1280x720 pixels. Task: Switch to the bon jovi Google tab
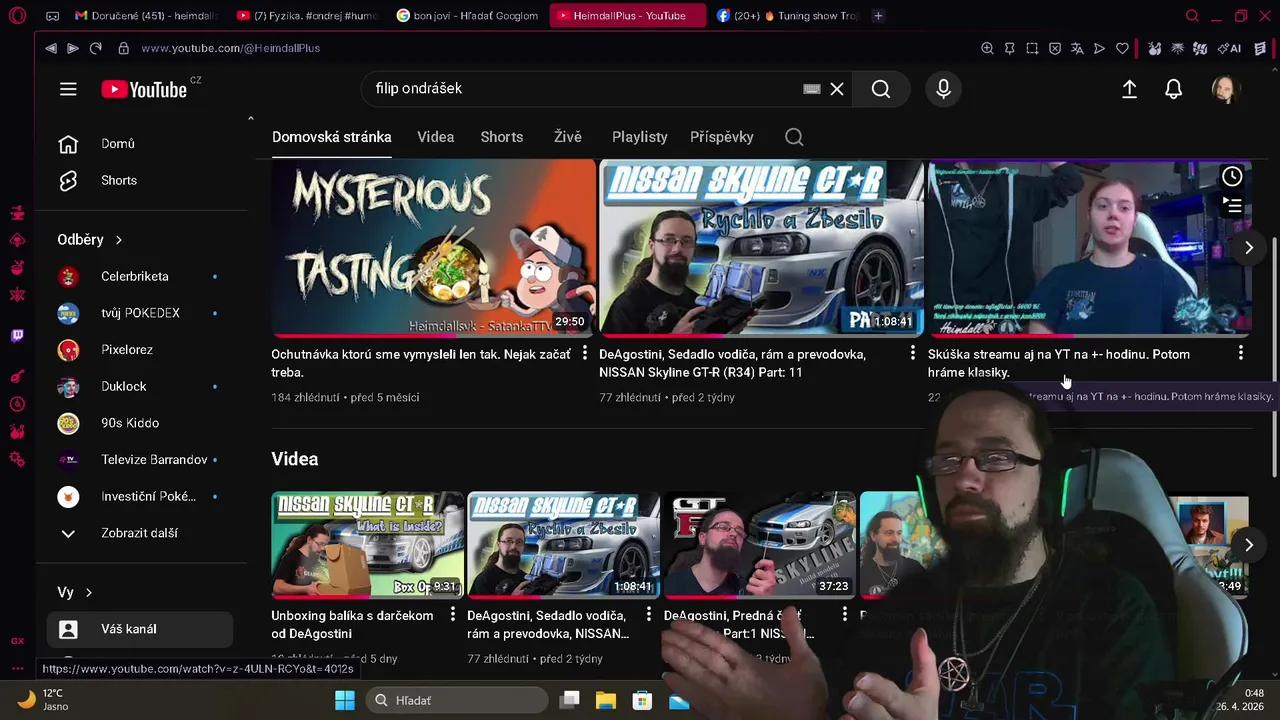(467, 16)
